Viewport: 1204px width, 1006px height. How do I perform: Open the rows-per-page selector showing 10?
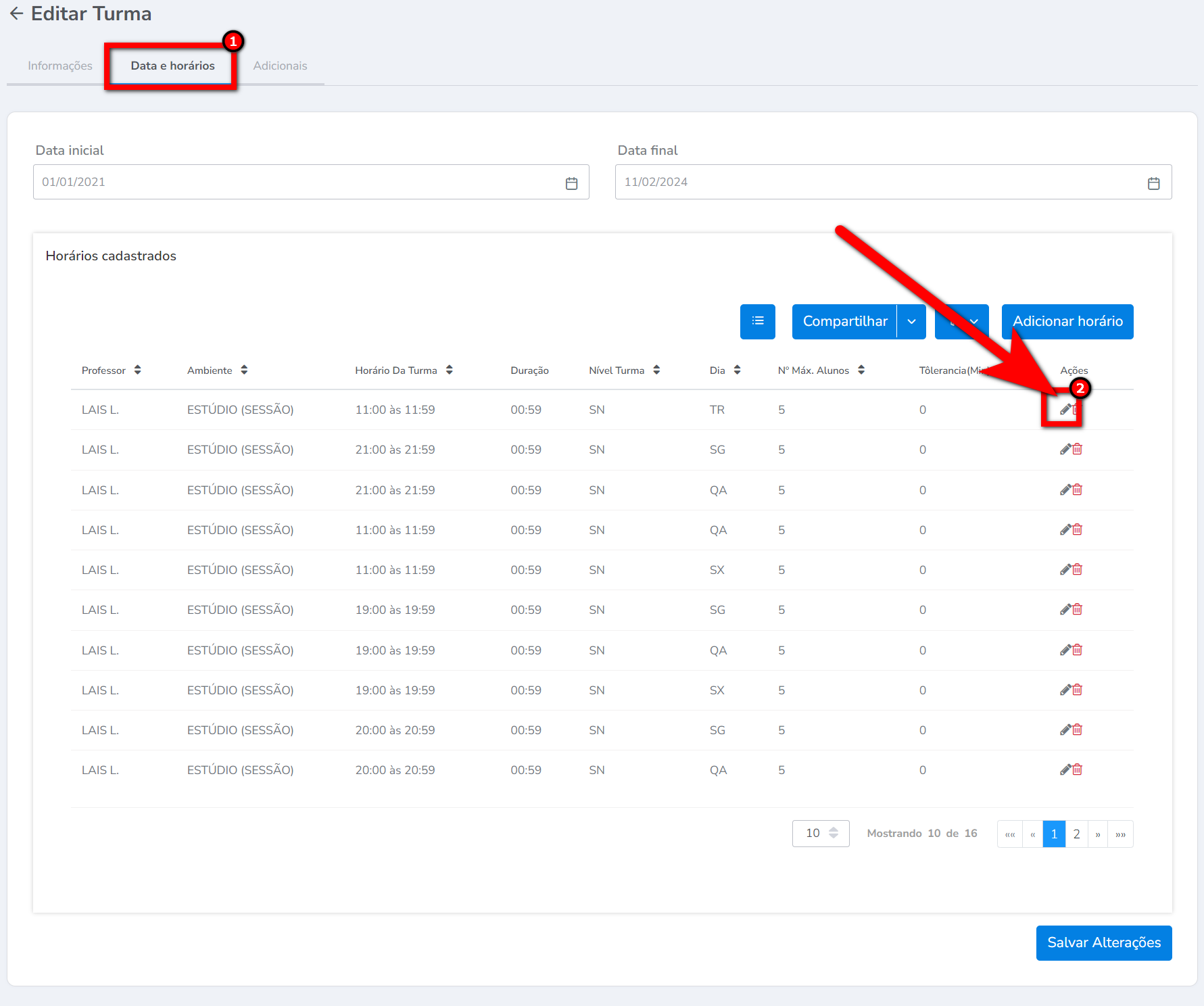(821, 834)
